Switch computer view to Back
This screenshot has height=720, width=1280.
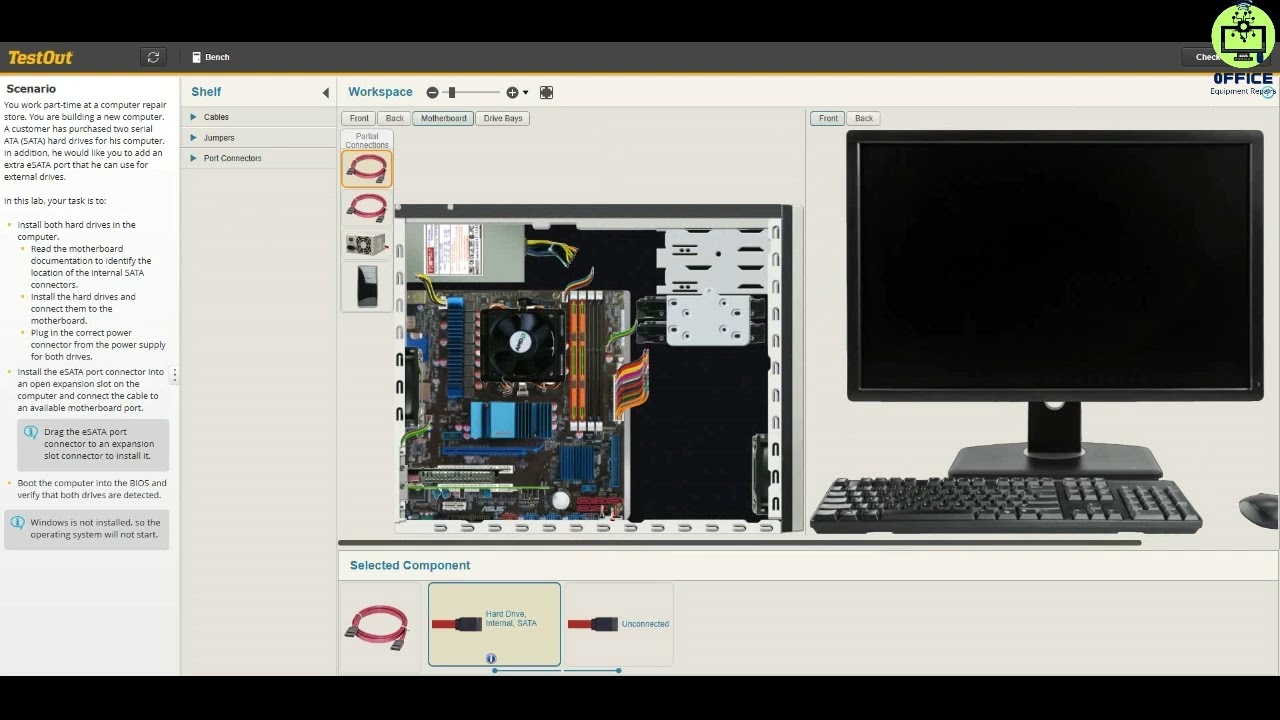point(394,118)
